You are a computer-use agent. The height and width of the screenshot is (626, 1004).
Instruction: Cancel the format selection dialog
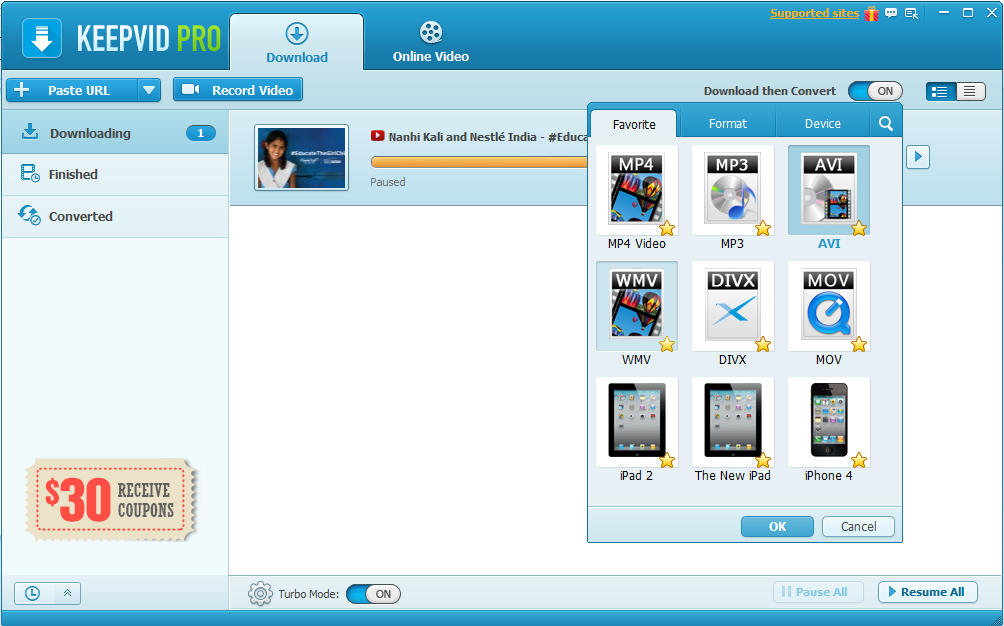click(858, 526)
